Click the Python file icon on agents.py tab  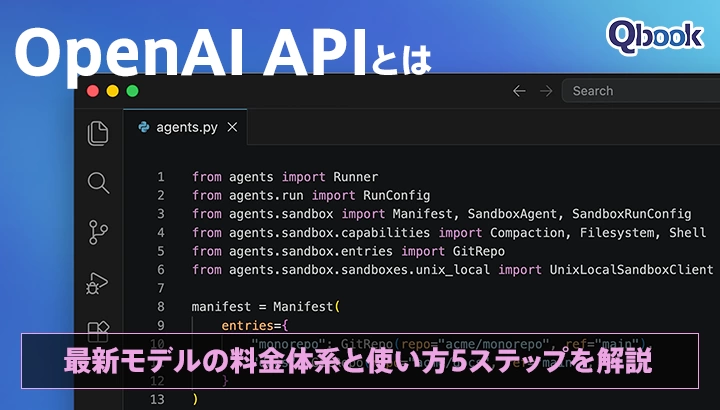click(144, 127)
